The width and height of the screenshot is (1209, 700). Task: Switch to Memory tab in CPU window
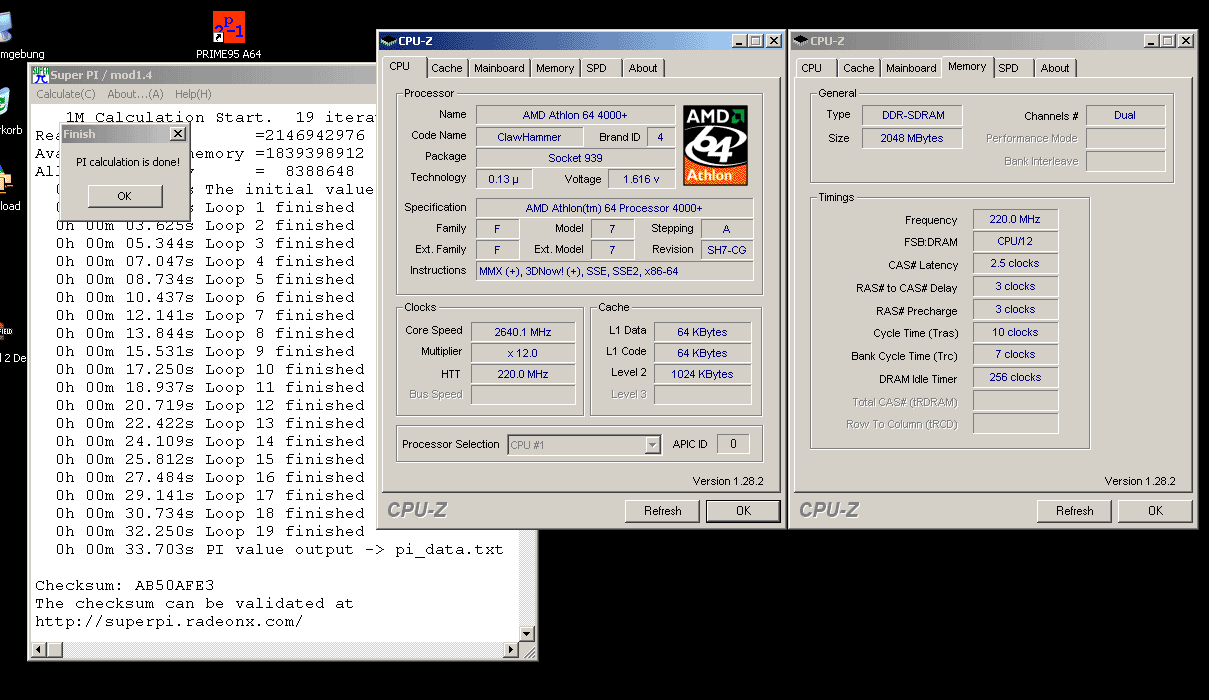pos(555,68)
